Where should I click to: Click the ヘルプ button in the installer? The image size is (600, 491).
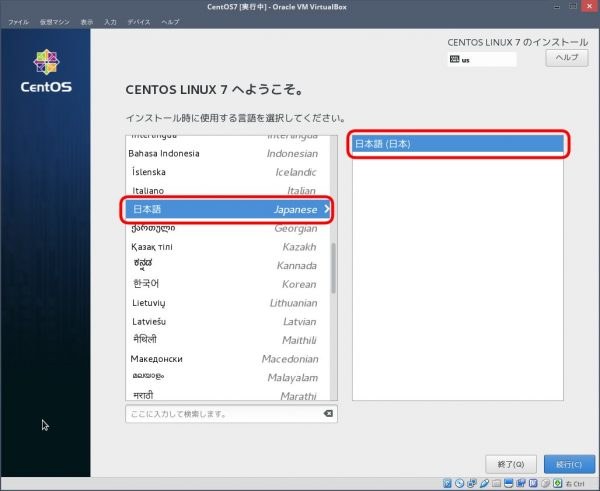(567, 58)
